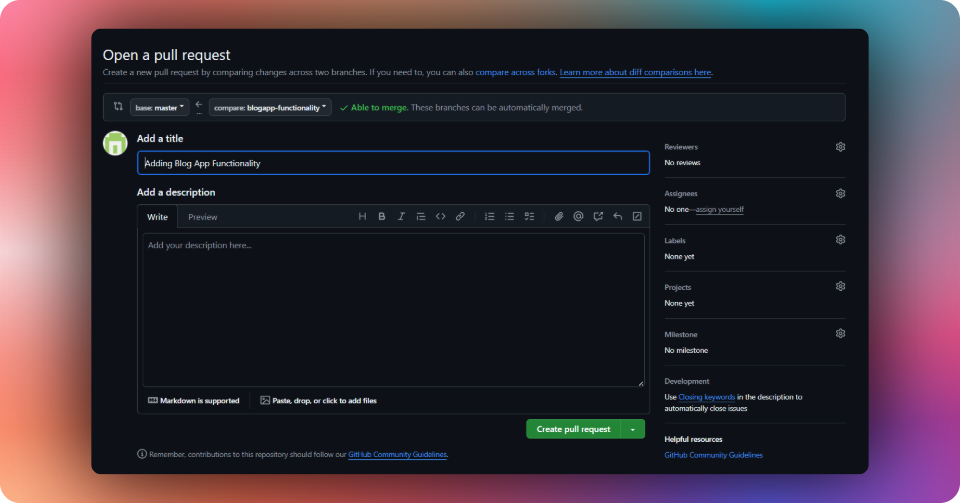Click the user avatar next to title
Screen dimensions: 960x503
115,143
